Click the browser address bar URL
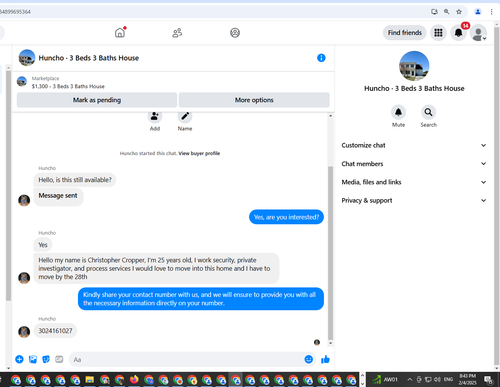 (x=15, y=12)
